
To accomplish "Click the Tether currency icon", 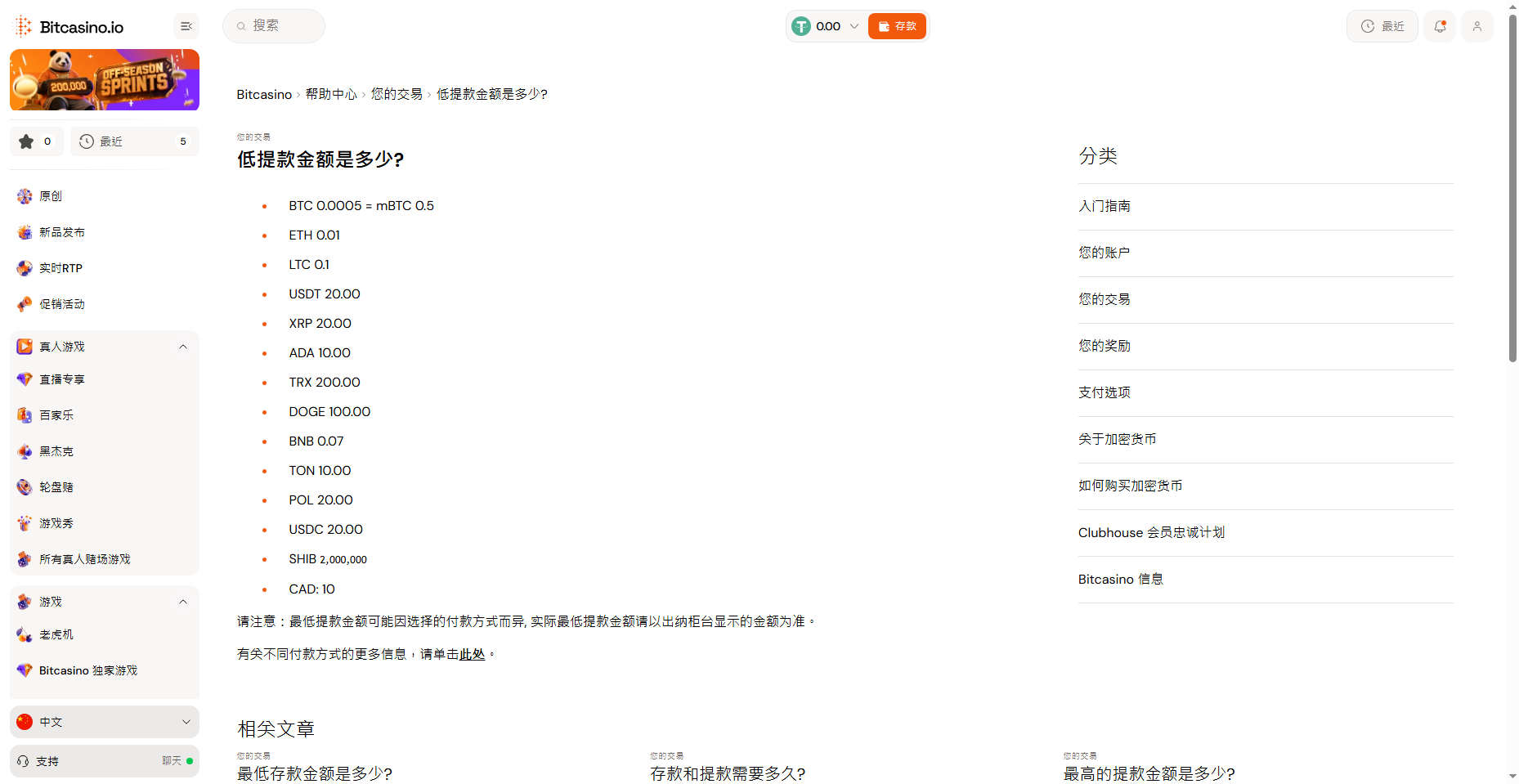I will coord(801,26).
